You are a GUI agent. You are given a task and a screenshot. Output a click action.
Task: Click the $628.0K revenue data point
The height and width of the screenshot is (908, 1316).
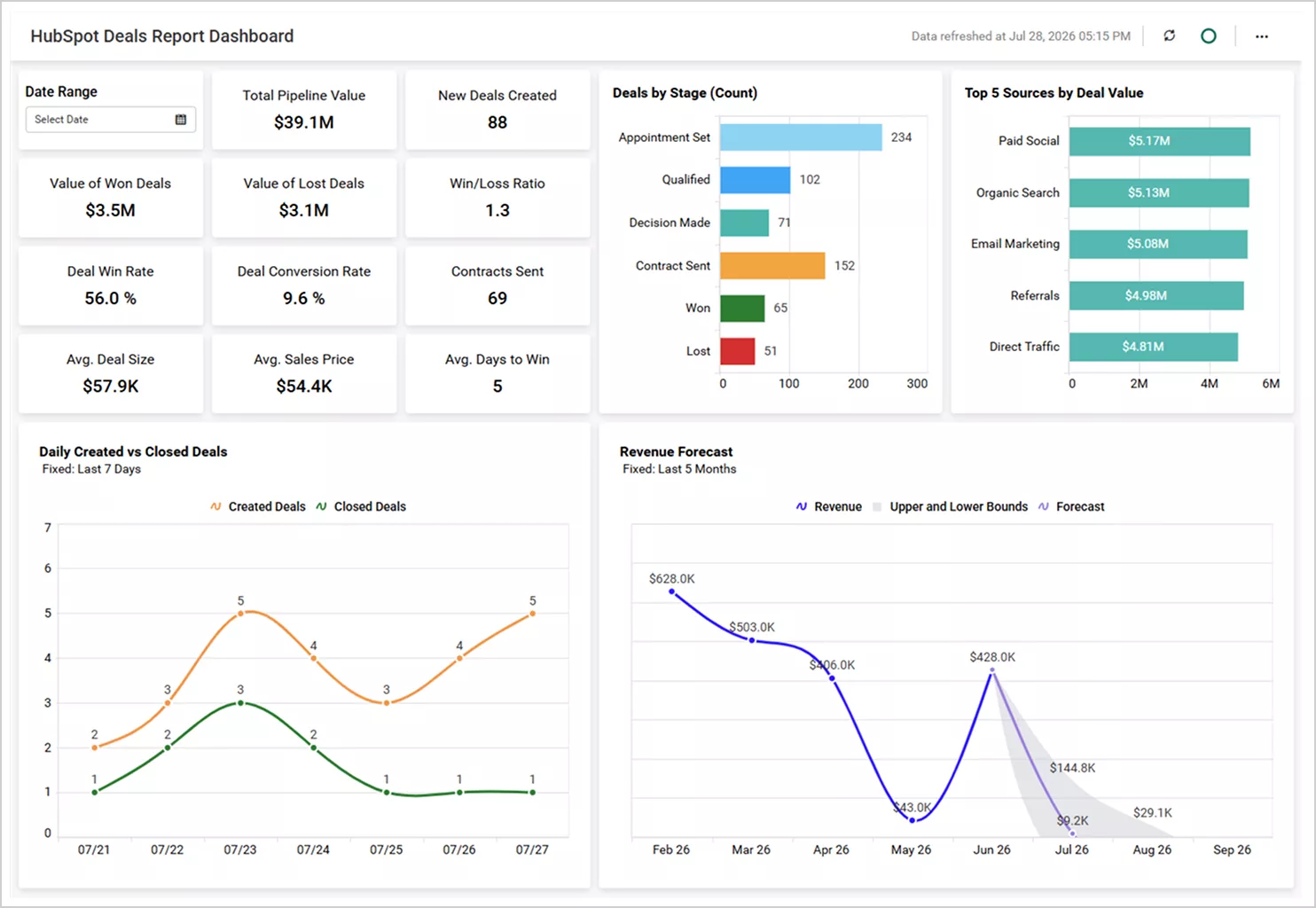point(671,591)
